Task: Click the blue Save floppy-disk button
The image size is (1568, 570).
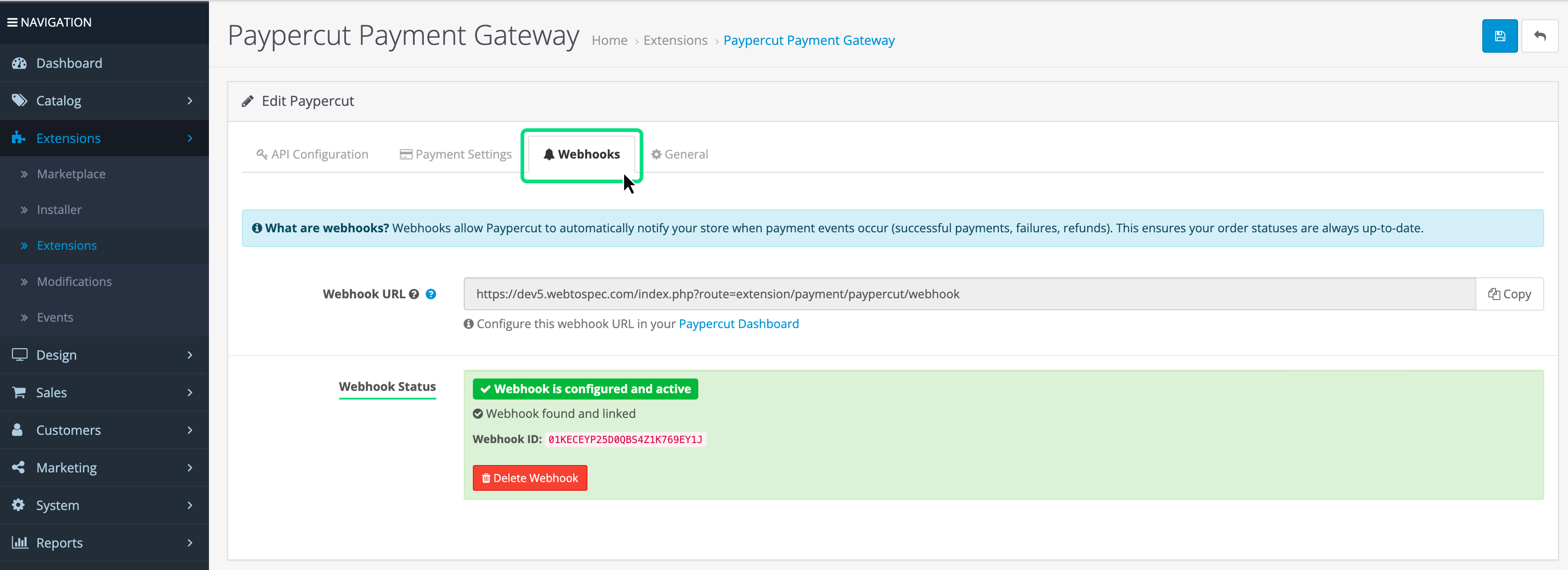Action: pyautogui.click(x=1499, y=36)
